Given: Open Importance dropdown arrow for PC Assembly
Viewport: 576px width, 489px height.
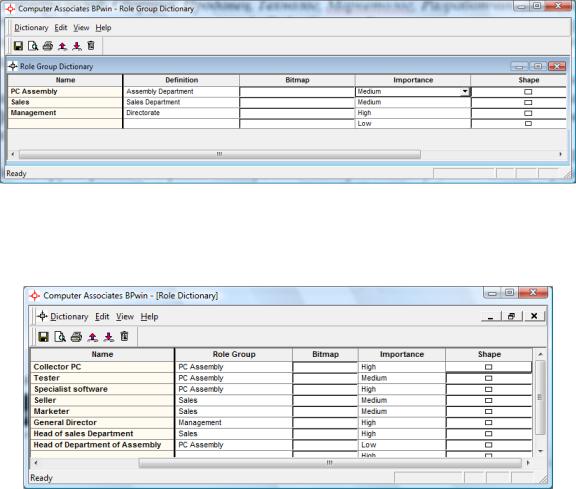Looking at the screenshot, I should [x=465, y=91].
